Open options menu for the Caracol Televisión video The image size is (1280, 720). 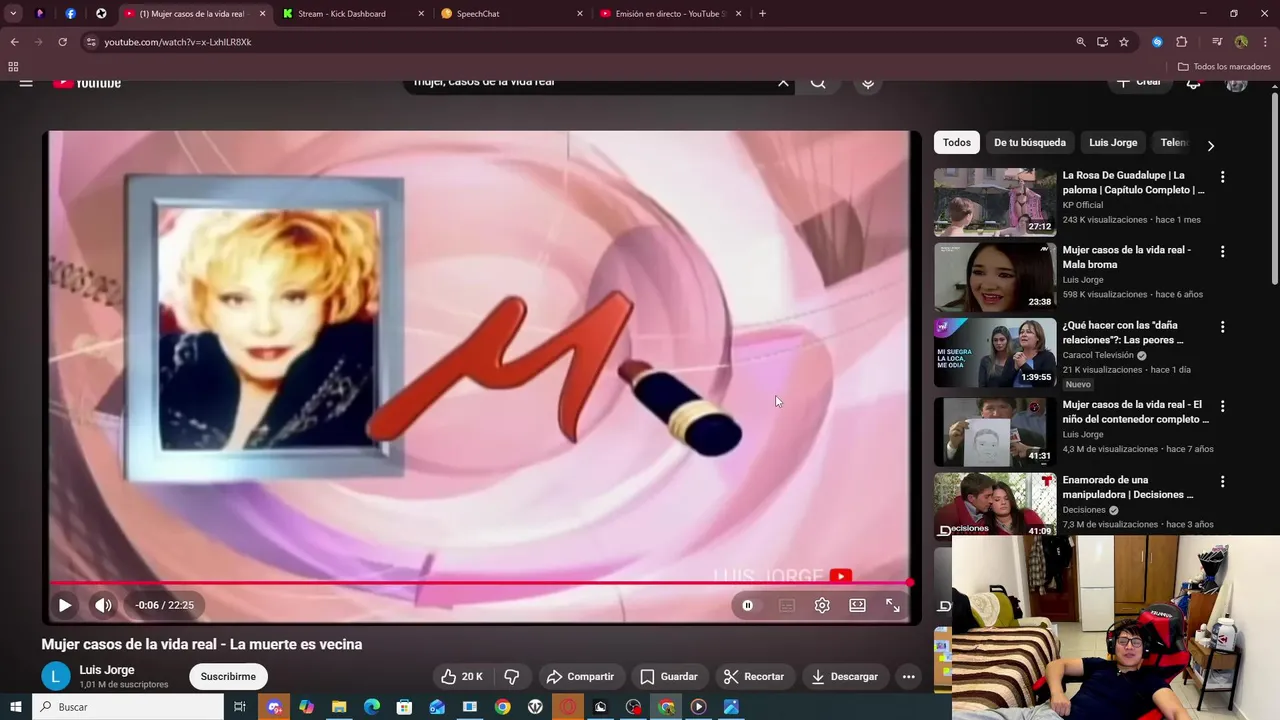click(x=1222, y=327)
